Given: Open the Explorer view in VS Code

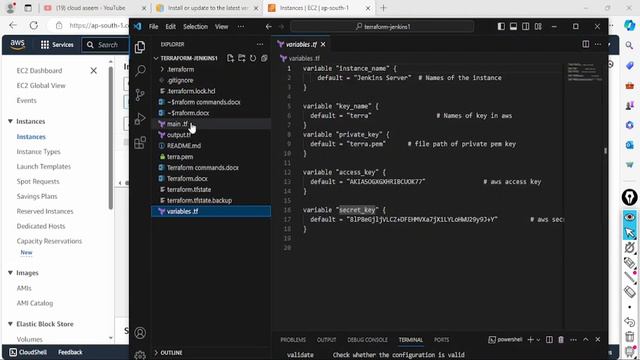Looking at the screenshot, I should tap(140, 47).
